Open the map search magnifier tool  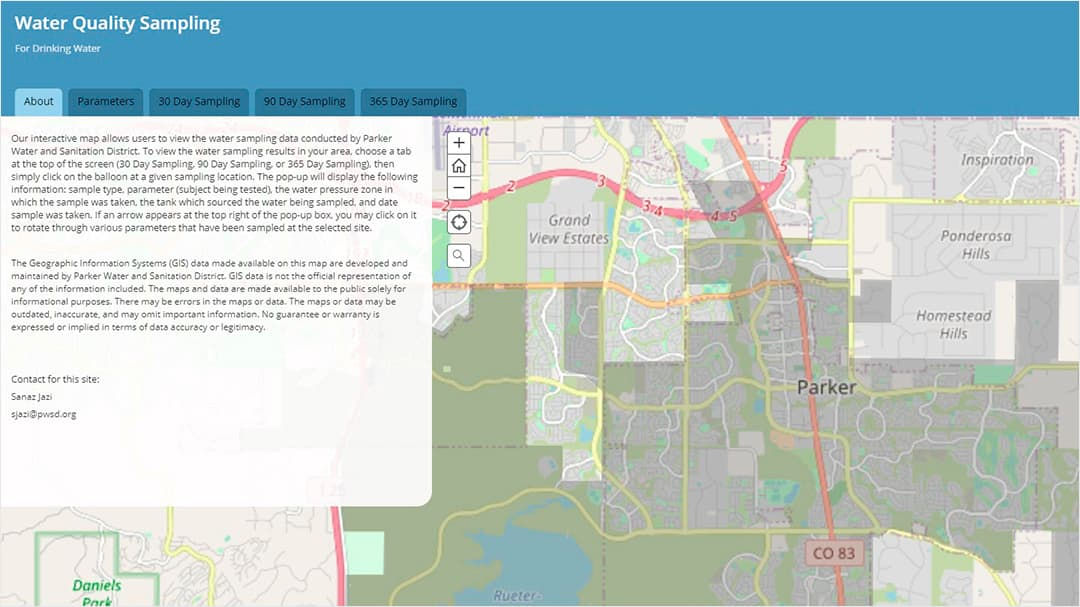pyautogui.click(x=458, y=255)
